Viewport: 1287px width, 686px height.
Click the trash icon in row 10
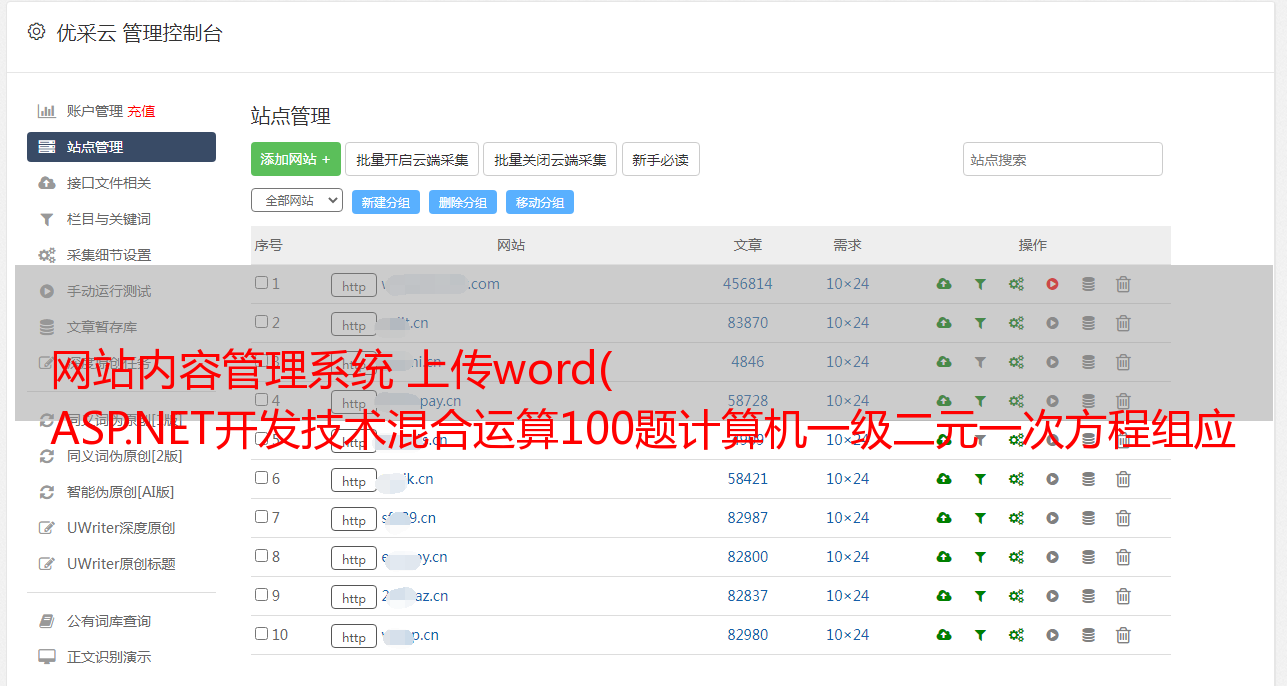point(1123,635)
